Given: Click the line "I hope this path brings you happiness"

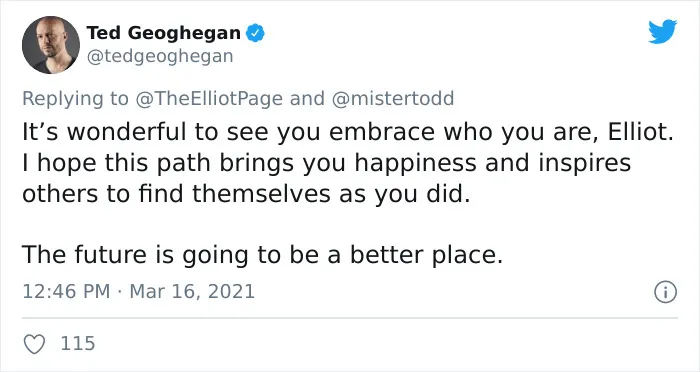Looking at the screenshot, I should (x=250, y=163).
